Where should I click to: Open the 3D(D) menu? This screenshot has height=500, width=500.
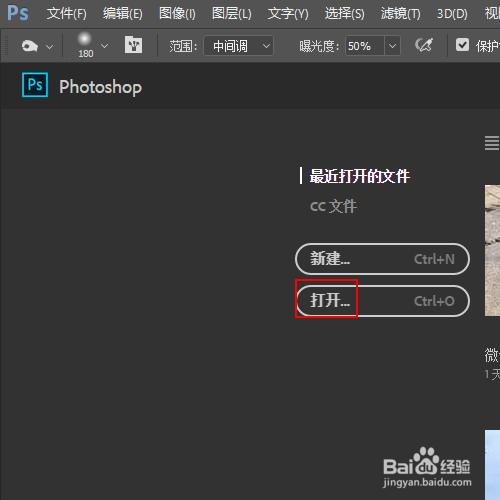tap(452, 14)
